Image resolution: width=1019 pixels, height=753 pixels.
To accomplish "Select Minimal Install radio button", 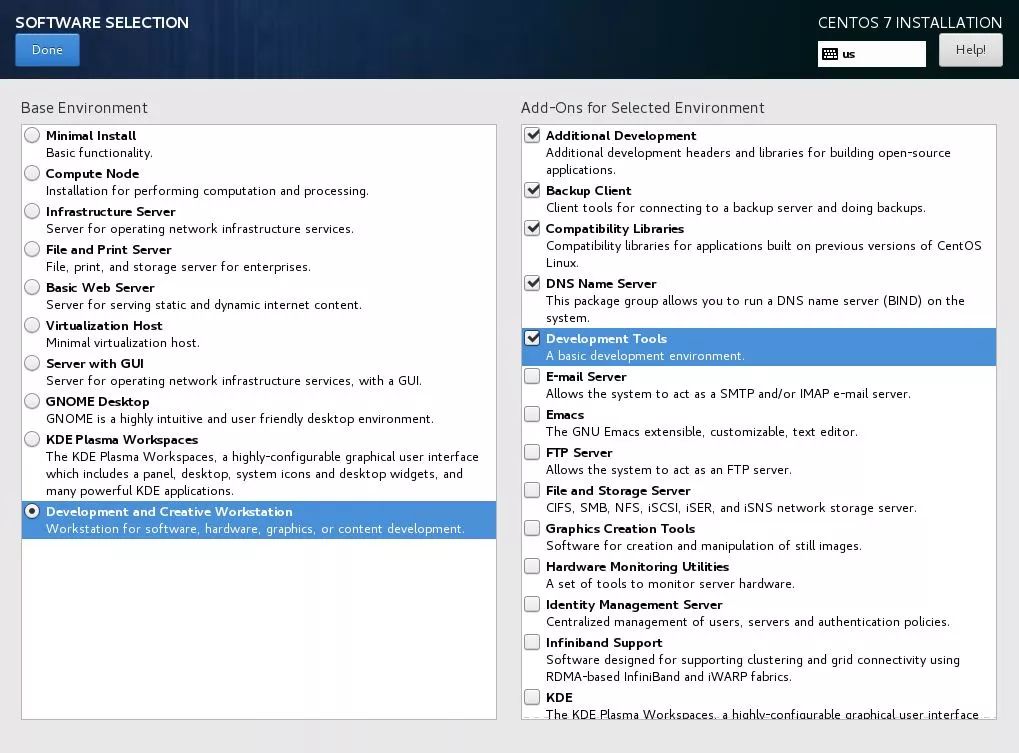I will [x=33, y=136].
